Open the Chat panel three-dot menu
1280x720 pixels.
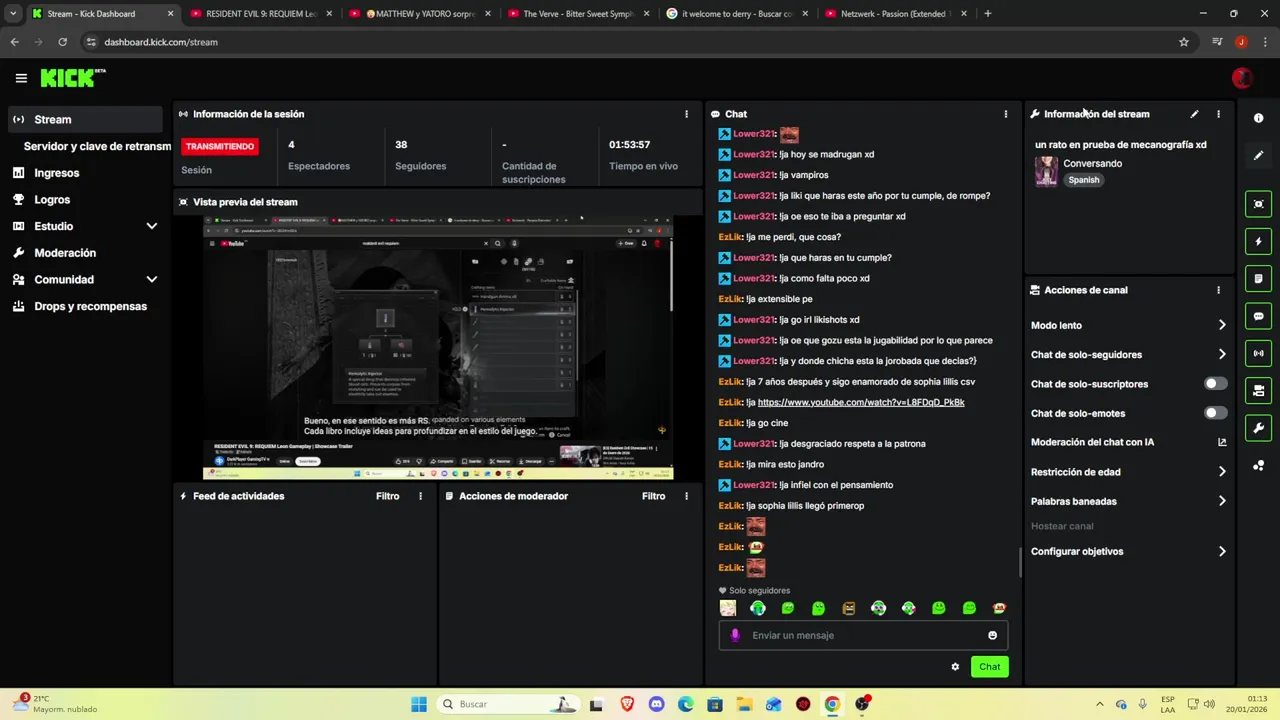1006,114
